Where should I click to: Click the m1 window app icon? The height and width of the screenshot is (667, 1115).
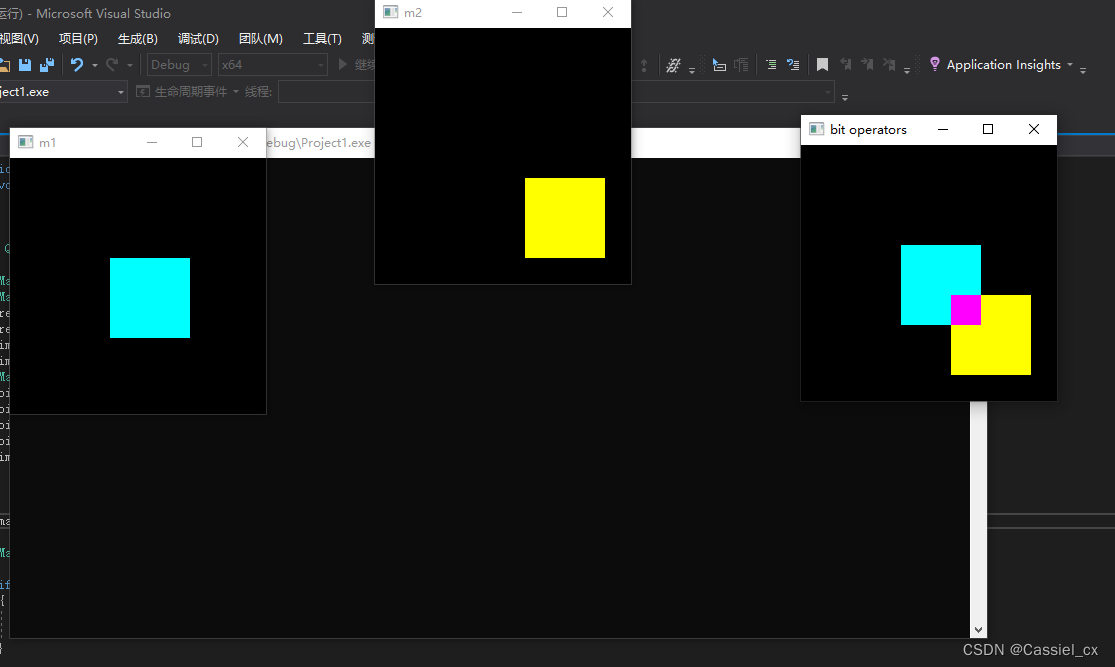tap(26, 142)
